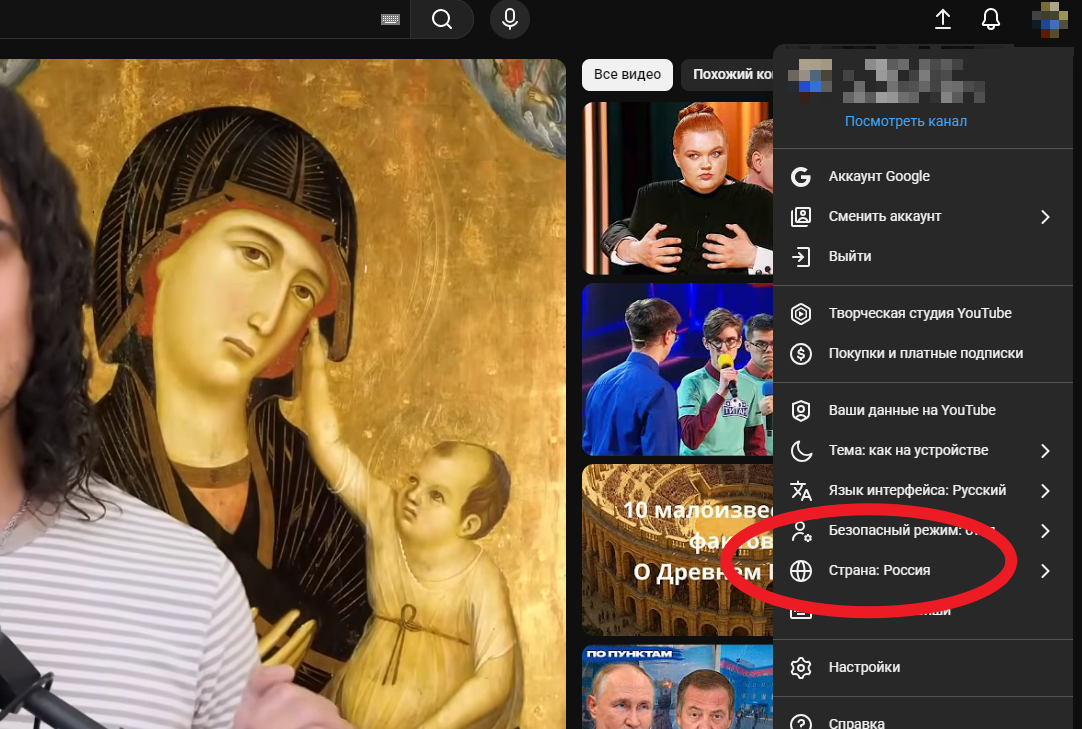The image size is (1082, 729).
Task: Open the ПО ПУНКТАМ video thumbnail
Action: point(678,687)
